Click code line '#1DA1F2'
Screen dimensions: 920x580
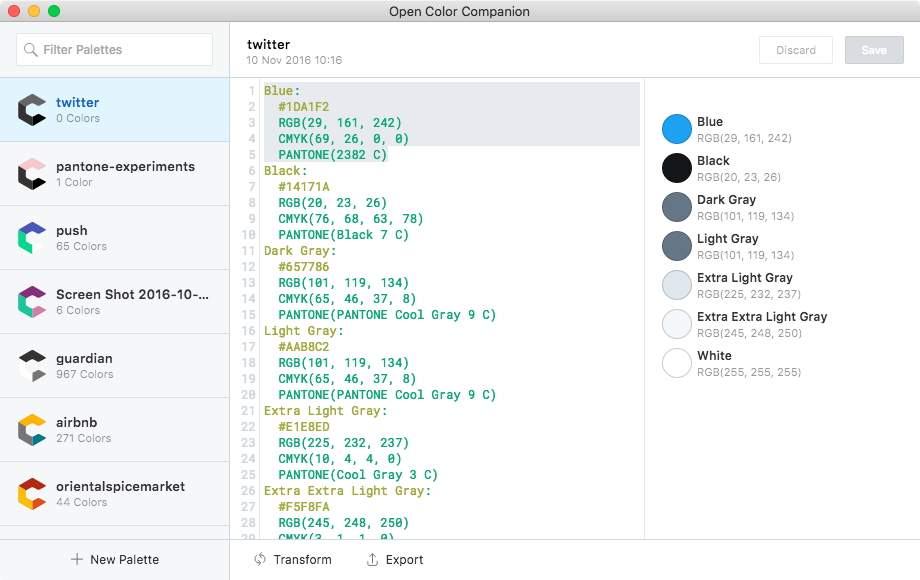pos(304,107)
